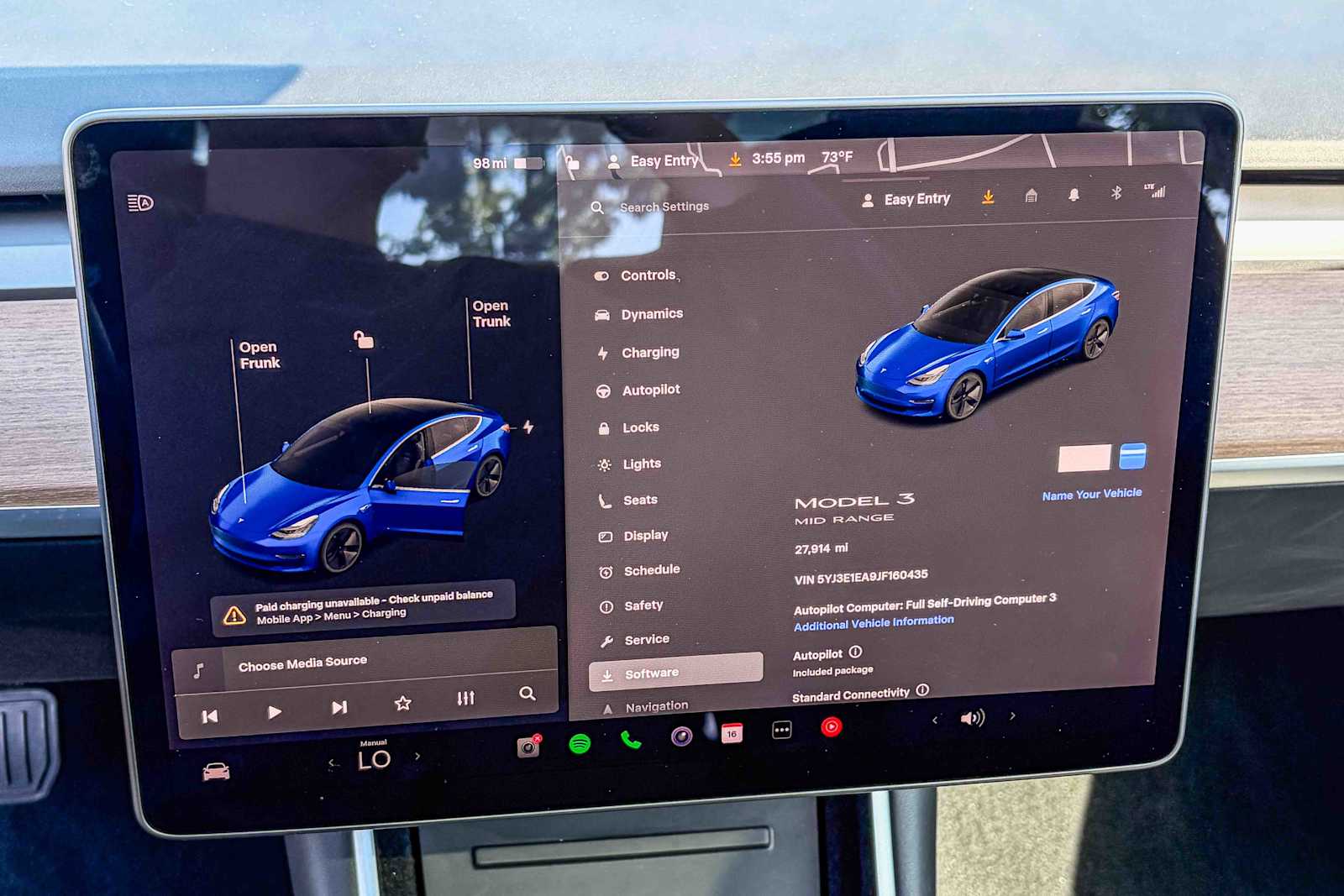Tap the software update download icon
The image size is (1344, 896).
tap(989, 196)
